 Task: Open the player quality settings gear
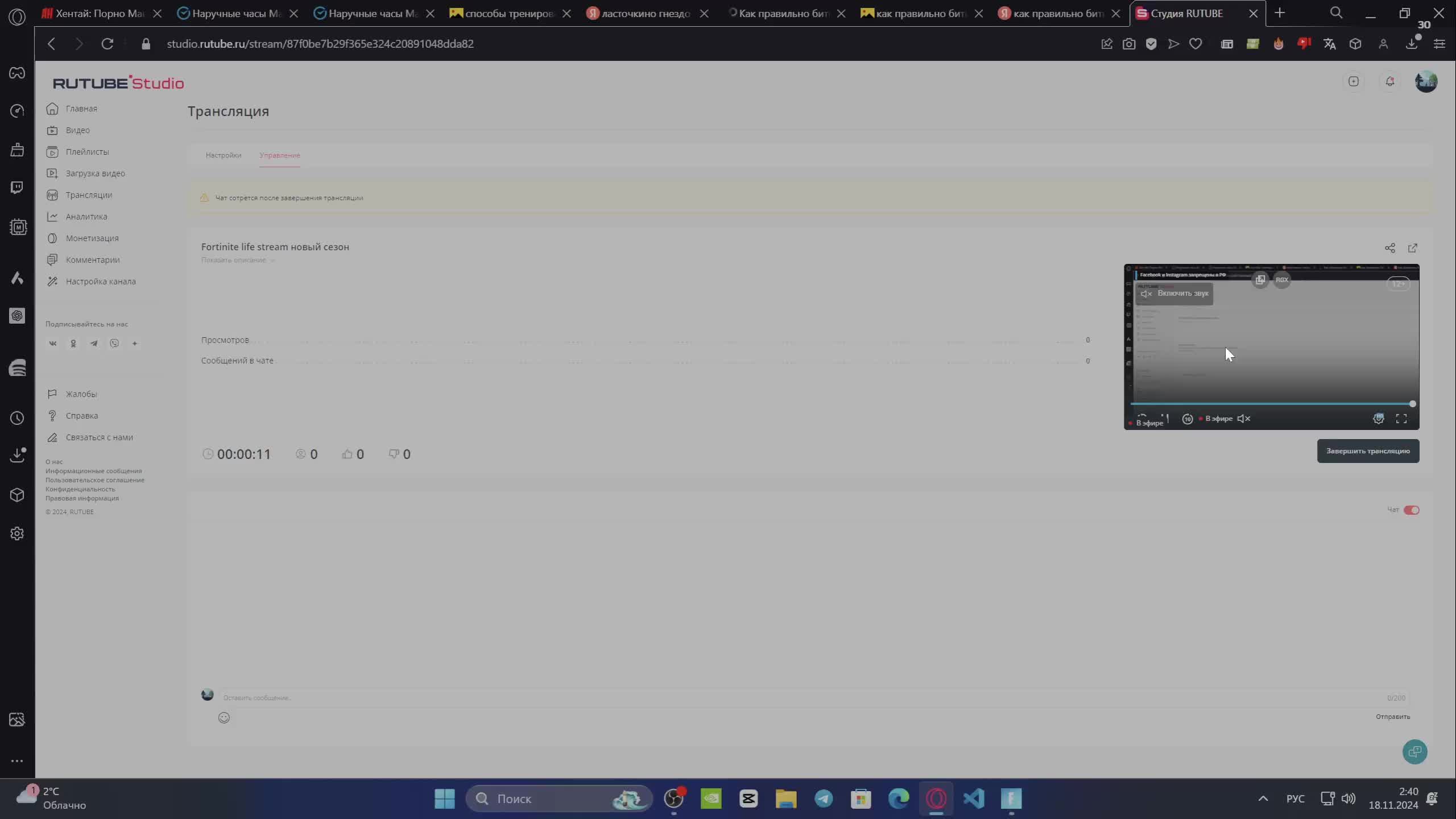point(1379,419)
